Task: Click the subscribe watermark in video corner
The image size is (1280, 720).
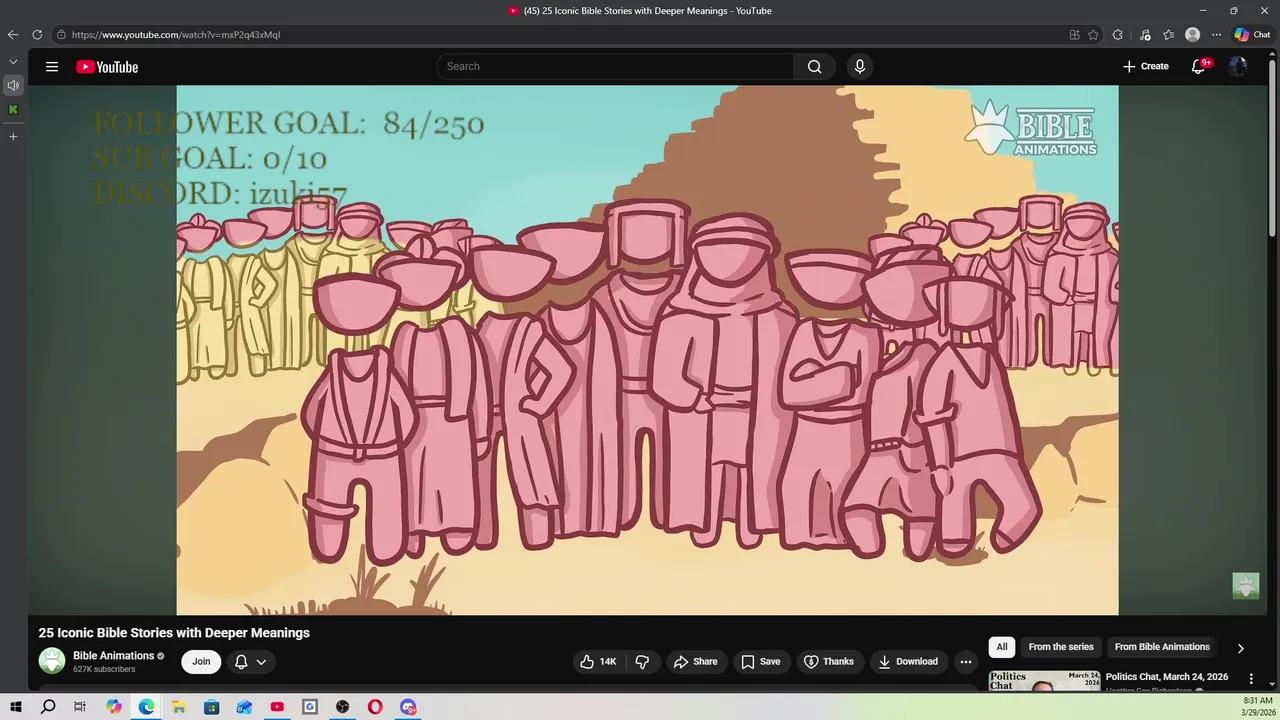Action: 1245,586
